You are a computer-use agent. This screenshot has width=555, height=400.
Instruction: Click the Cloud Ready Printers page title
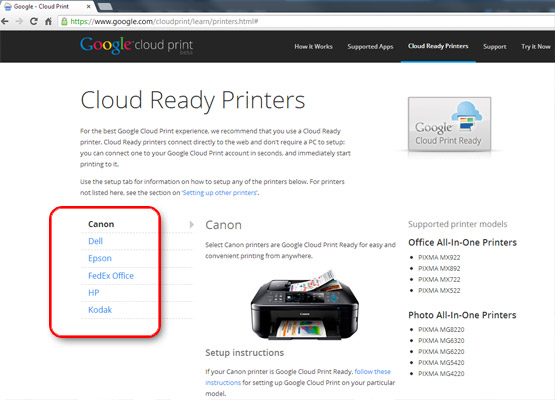pos(193,100)
